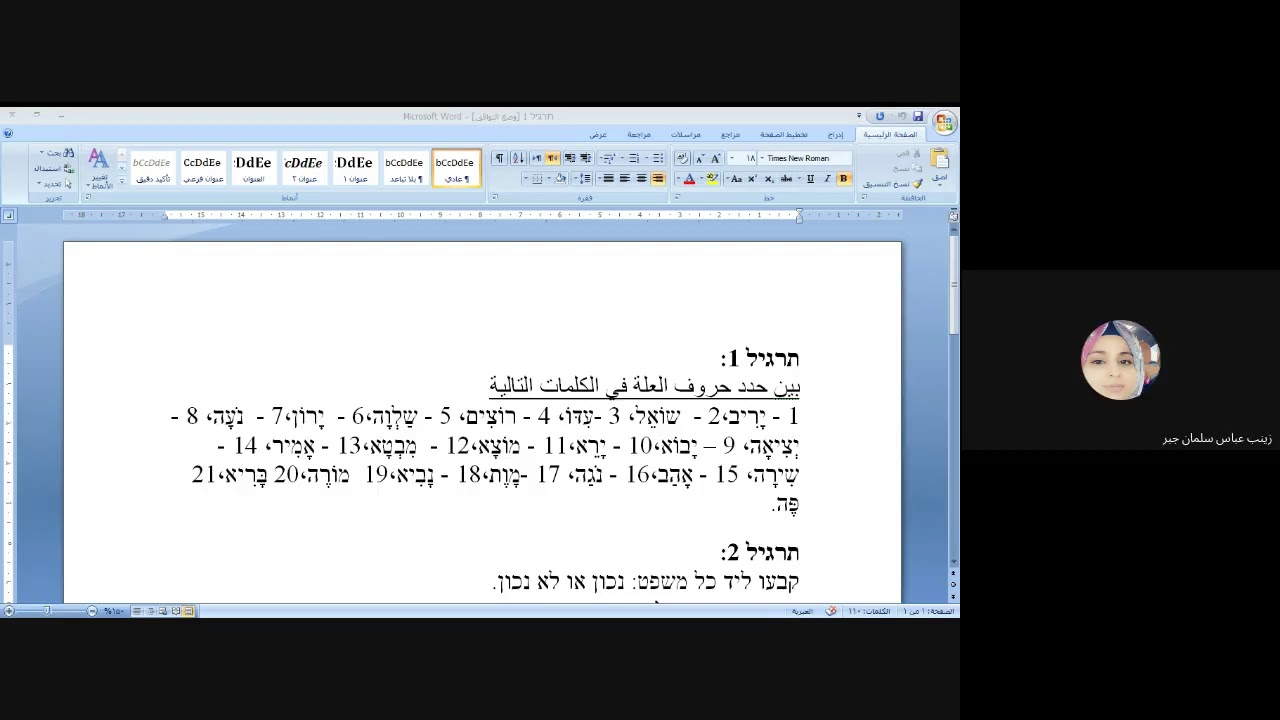Justify paragraph text

(x=609, y=179)
